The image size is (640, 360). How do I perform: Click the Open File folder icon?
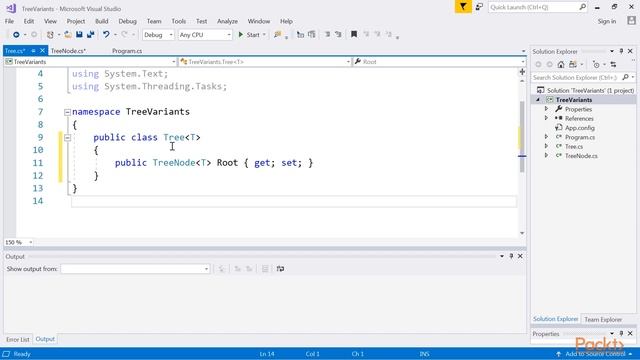point(68,35)
